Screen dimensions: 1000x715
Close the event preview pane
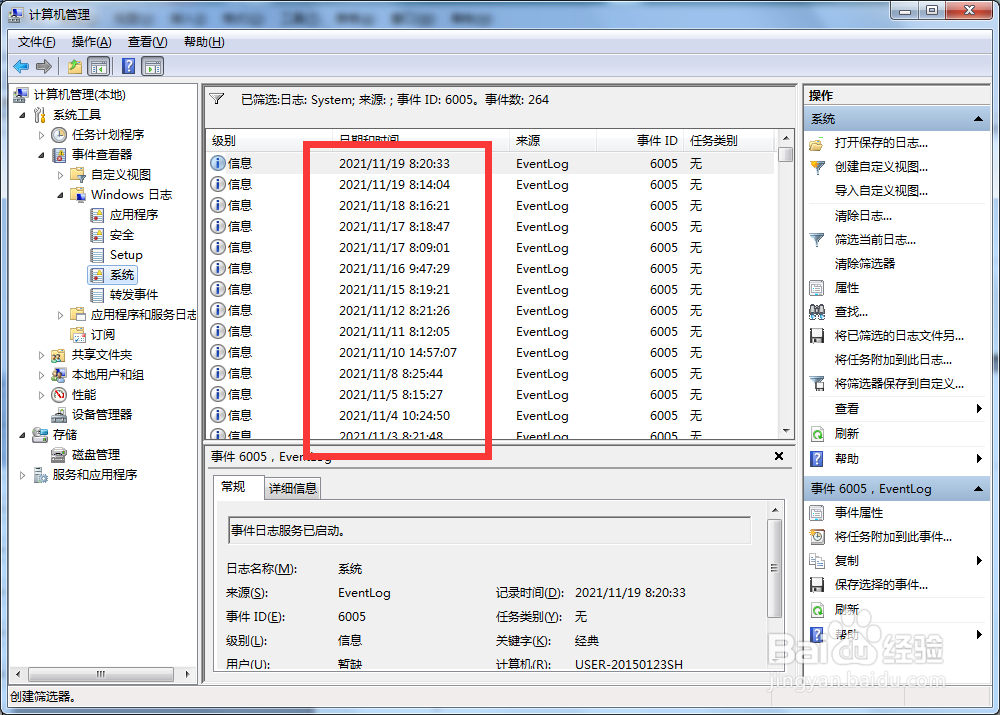779,456
